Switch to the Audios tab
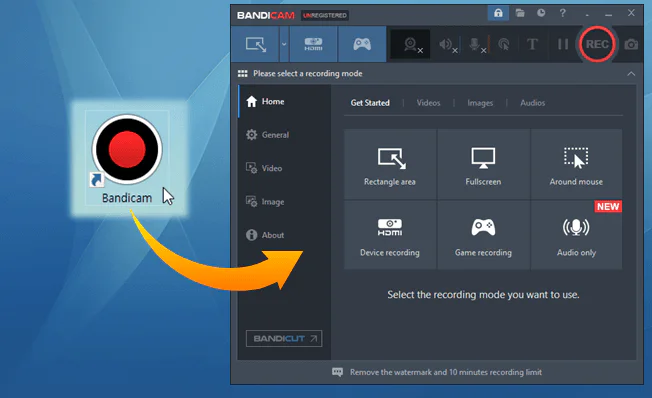The height and width of the screenshot is (398, 652). tap(533, 103)
